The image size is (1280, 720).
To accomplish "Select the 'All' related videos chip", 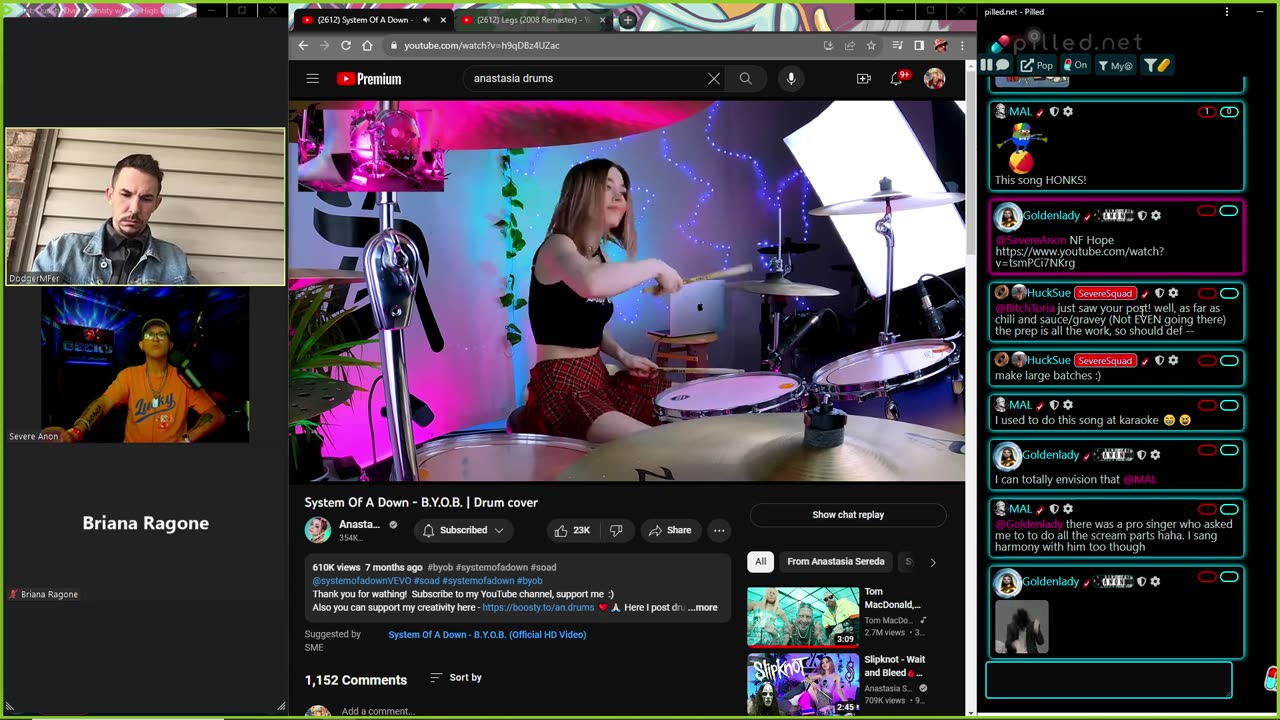I will [760, 562].
